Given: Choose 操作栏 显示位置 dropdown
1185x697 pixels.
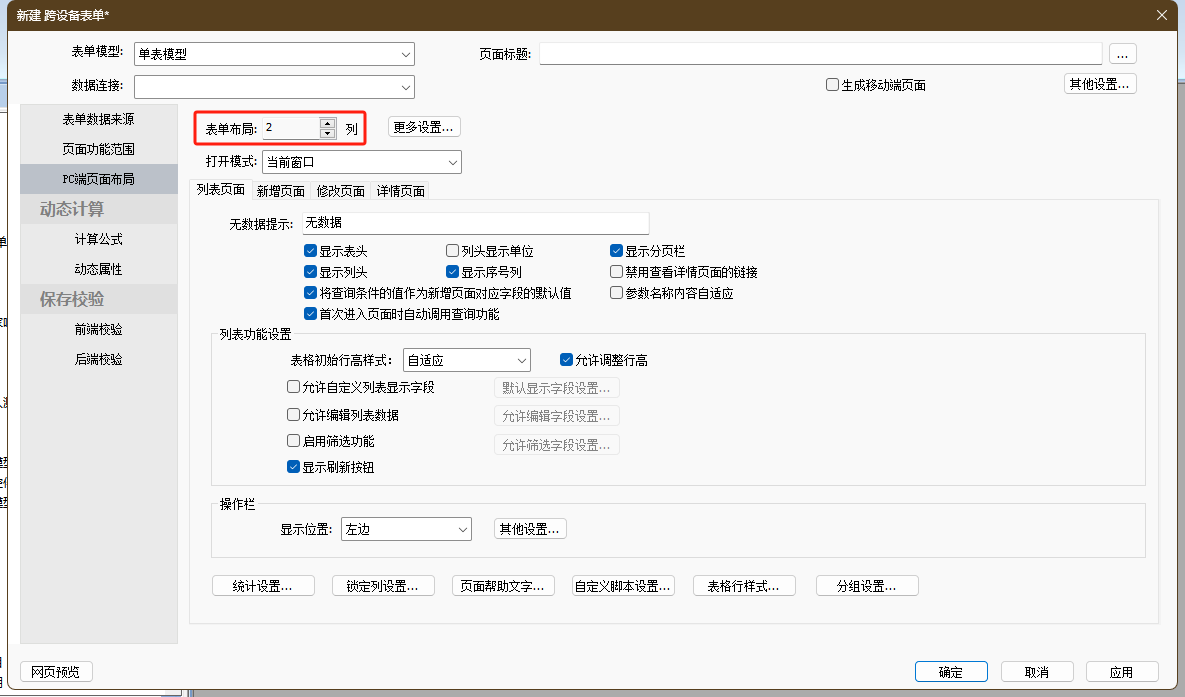Looking at the screenshot, I should [463, 529].
